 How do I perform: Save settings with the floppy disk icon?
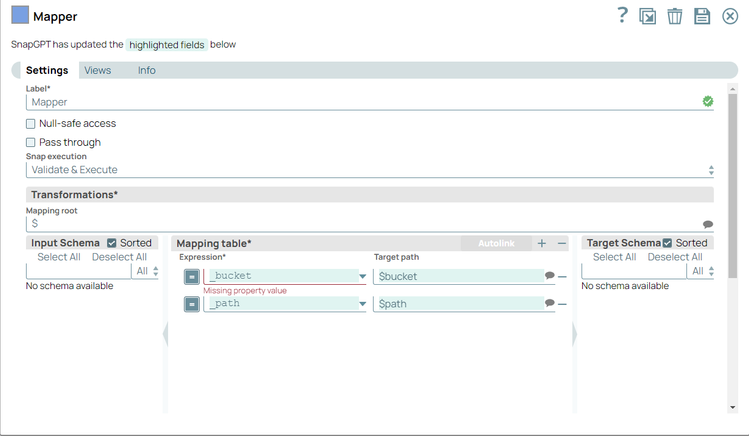702,16
